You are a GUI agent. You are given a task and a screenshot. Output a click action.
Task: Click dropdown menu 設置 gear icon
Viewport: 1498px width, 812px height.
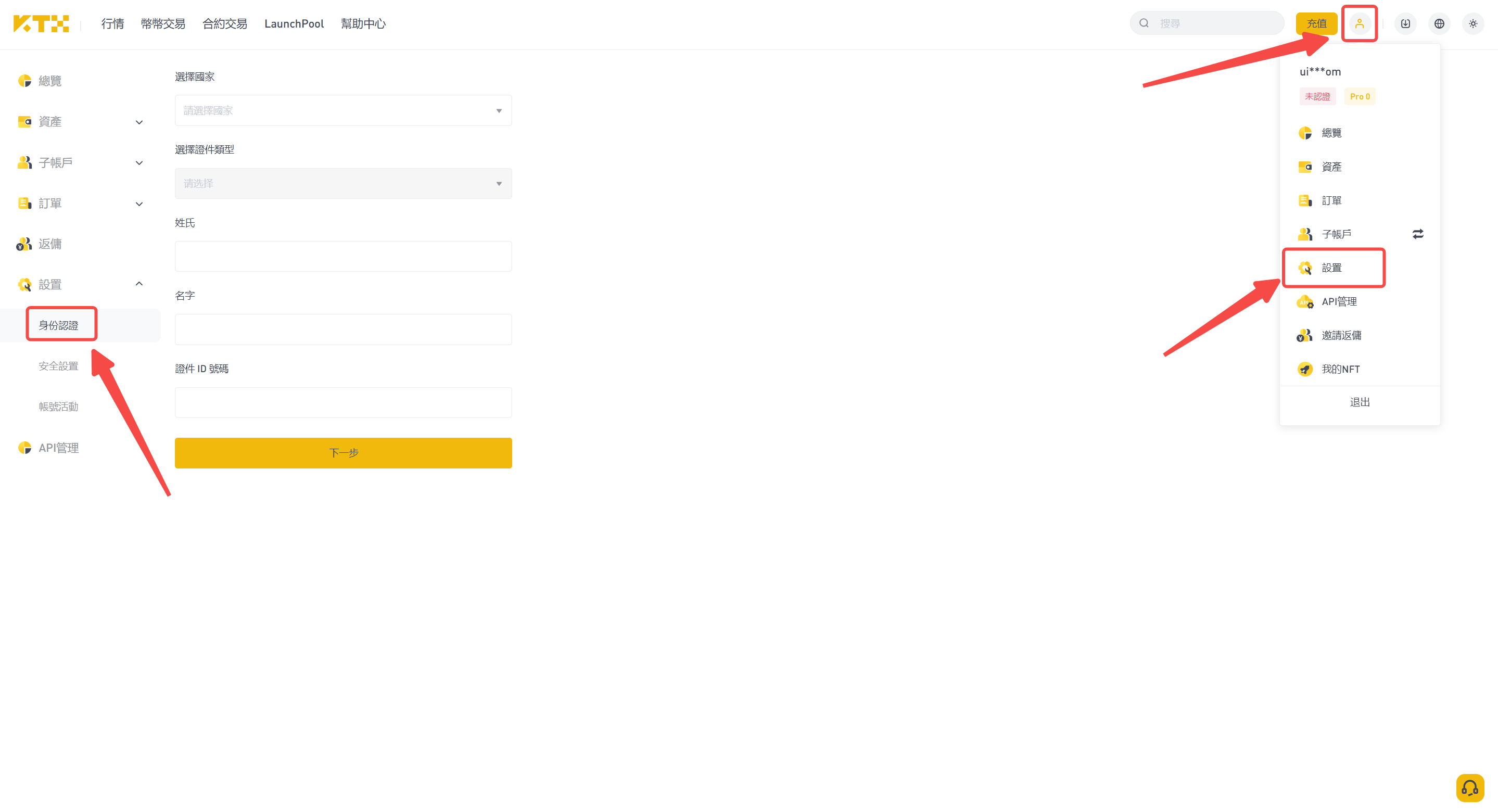click(x=1304, y=268)
